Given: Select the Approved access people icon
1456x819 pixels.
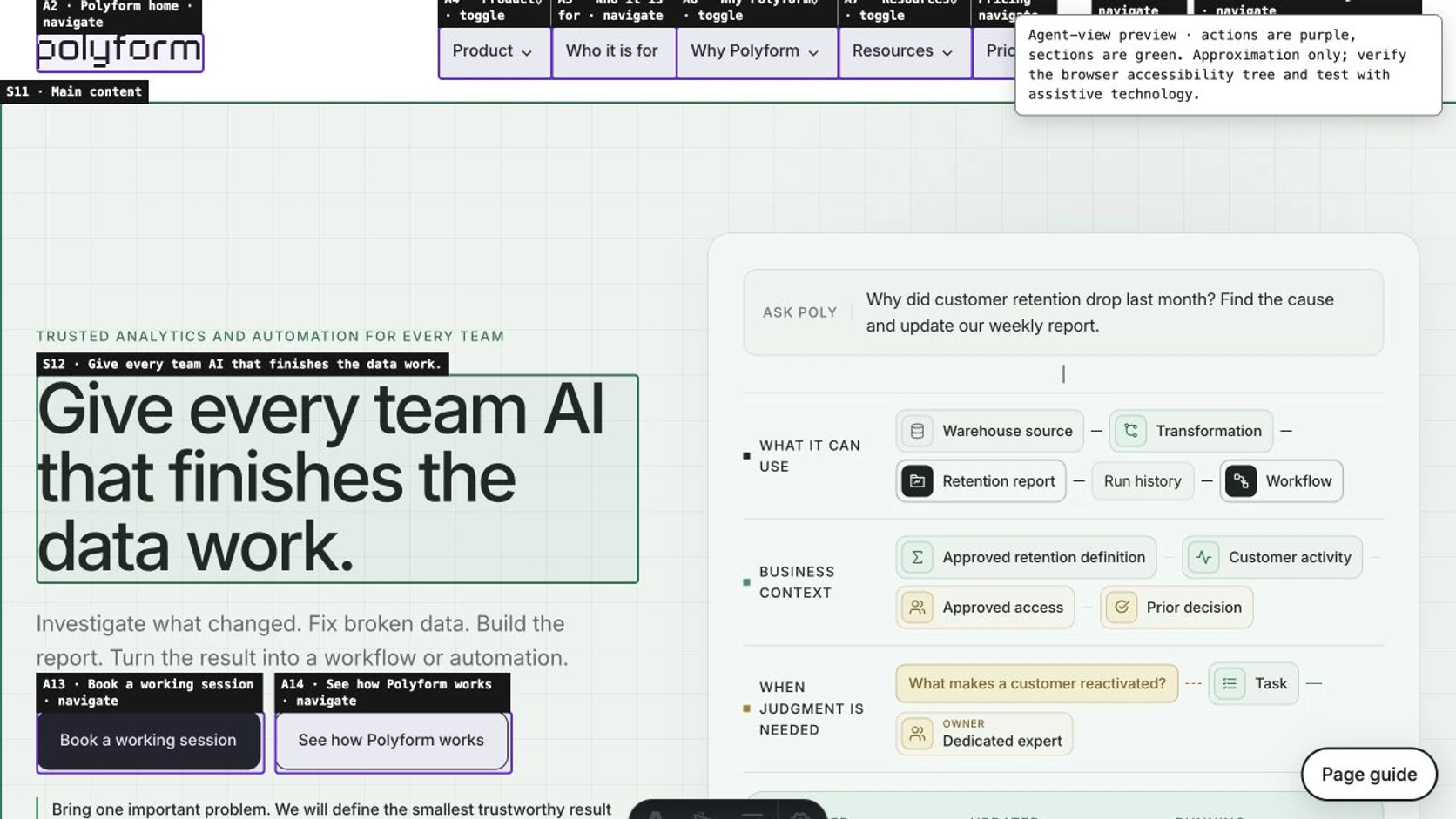Looking at the screenshot, I should coord(917,608).
